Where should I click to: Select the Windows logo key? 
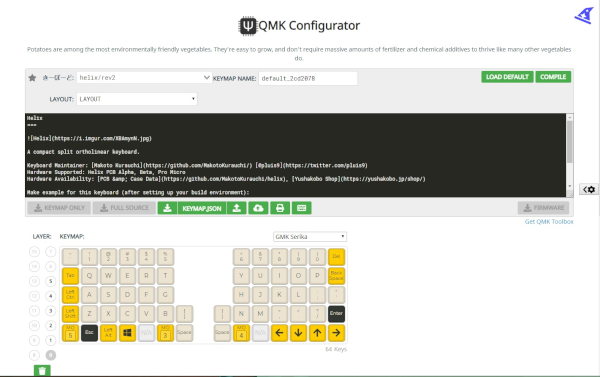coord(127,333)
